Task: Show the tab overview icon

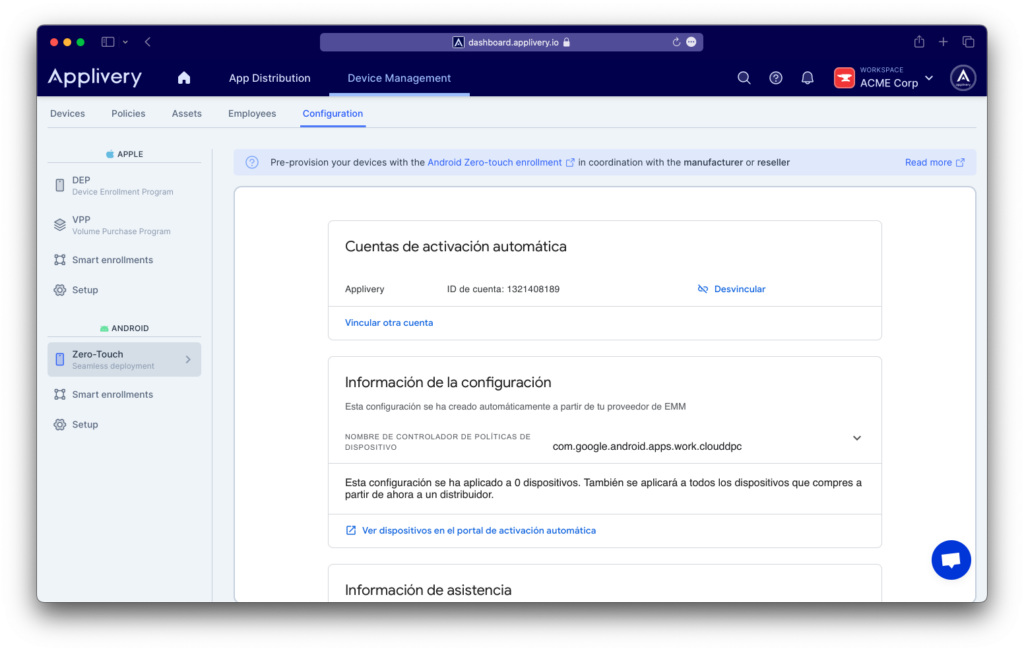Action: (968, 42)
